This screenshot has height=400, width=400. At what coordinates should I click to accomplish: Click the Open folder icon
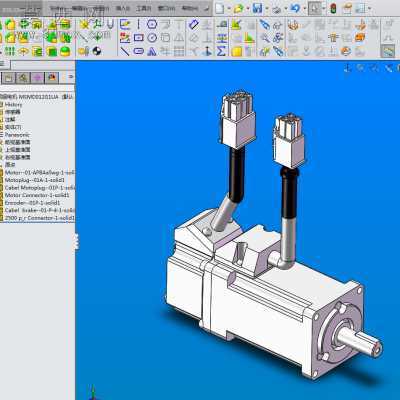239,8
